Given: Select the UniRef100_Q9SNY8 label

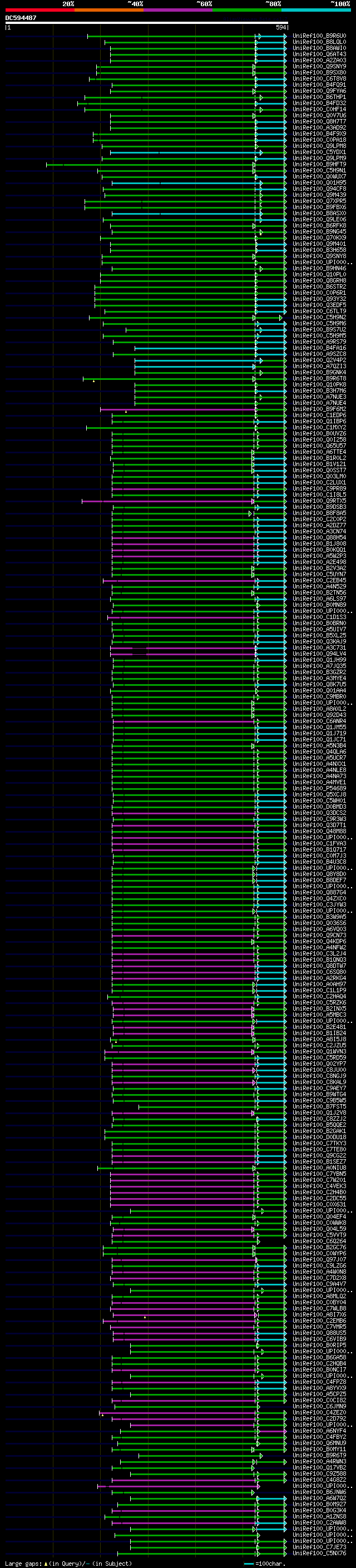Looking at the screenshot, I should [x=319, y=256].
